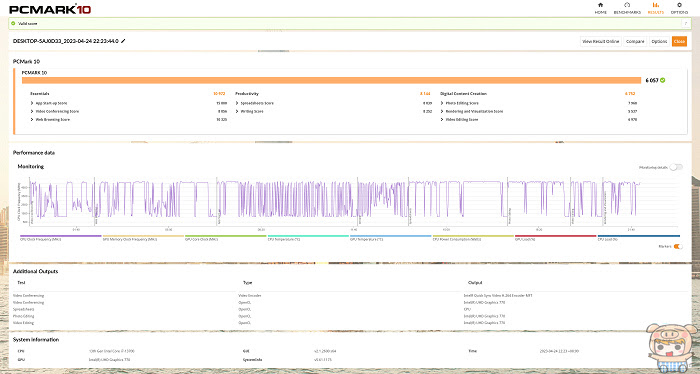Image resolution: width=700 pixels, height=374 pixels.
Task: Click the PCMARK 10 logo
Action: [50, 9]
